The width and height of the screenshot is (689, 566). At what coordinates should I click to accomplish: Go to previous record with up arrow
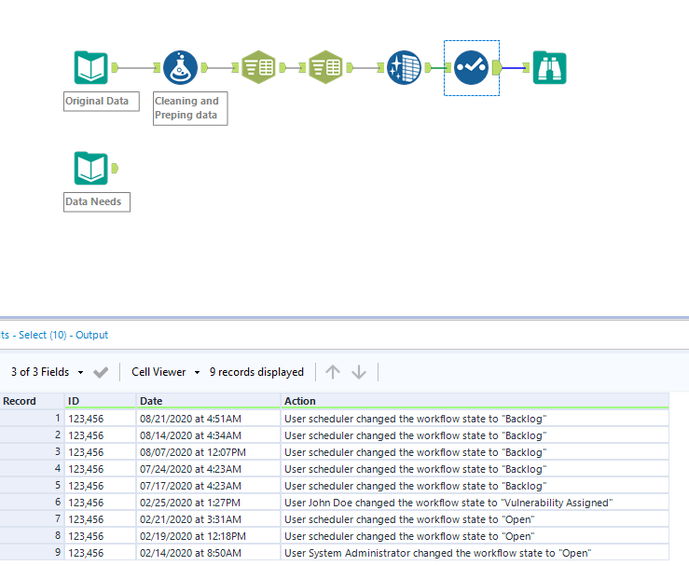click(x=333, y=372)
